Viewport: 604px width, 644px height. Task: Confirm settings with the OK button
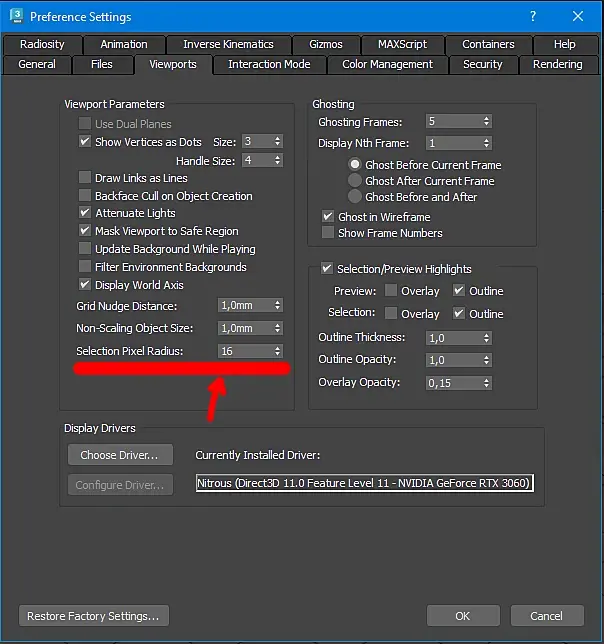(x=463, y=616)
